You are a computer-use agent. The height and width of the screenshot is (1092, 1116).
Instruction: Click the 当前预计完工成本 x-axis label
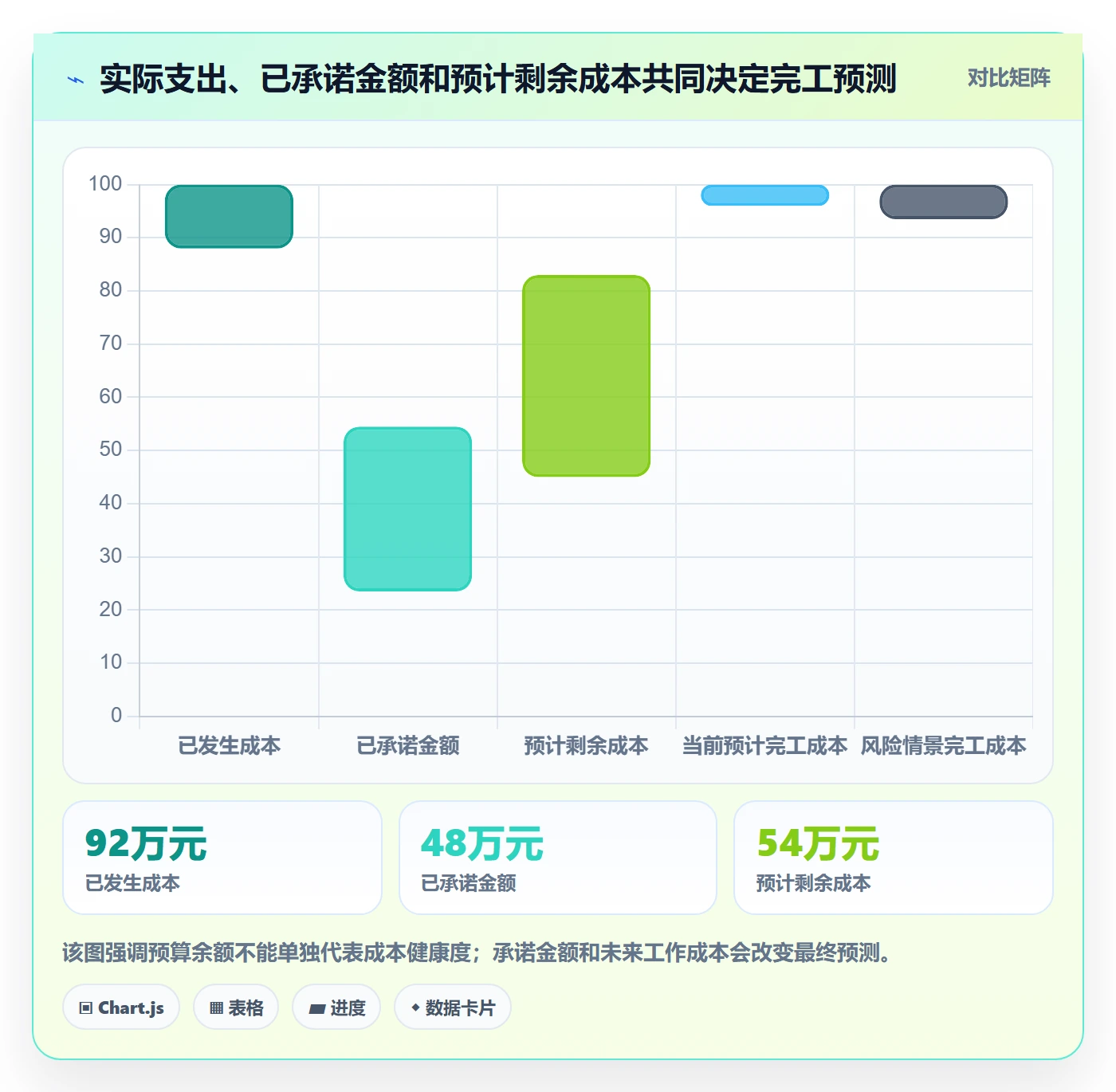[x=764, y=746]
